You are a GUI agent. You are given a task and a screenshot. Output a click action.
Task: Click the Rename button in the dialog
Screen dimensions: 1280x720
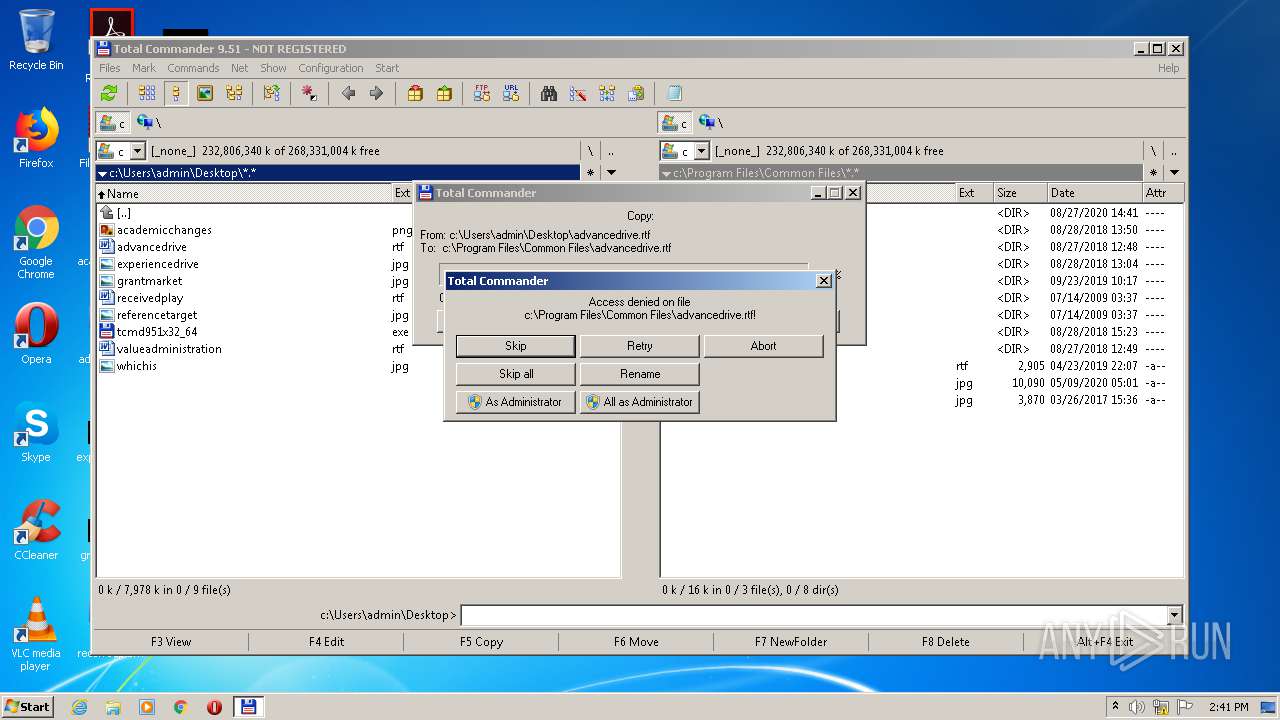(x=640, y=374)
